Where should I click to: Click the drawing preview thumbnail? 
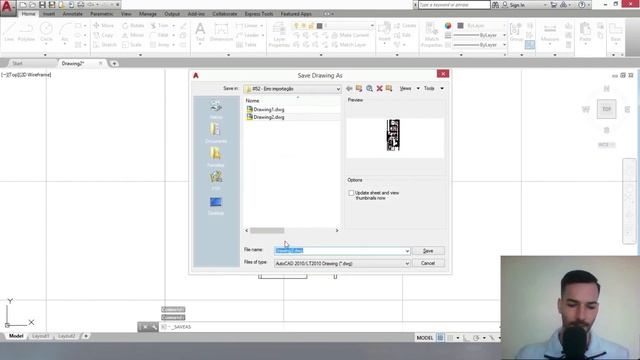coord(393,135)
